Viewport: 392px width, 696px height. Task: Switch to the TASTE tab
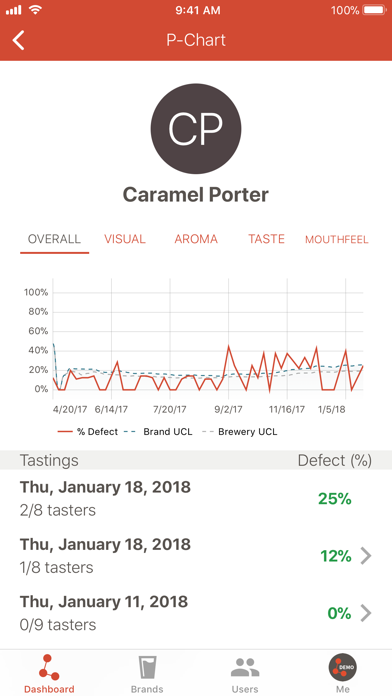point(266,239)
